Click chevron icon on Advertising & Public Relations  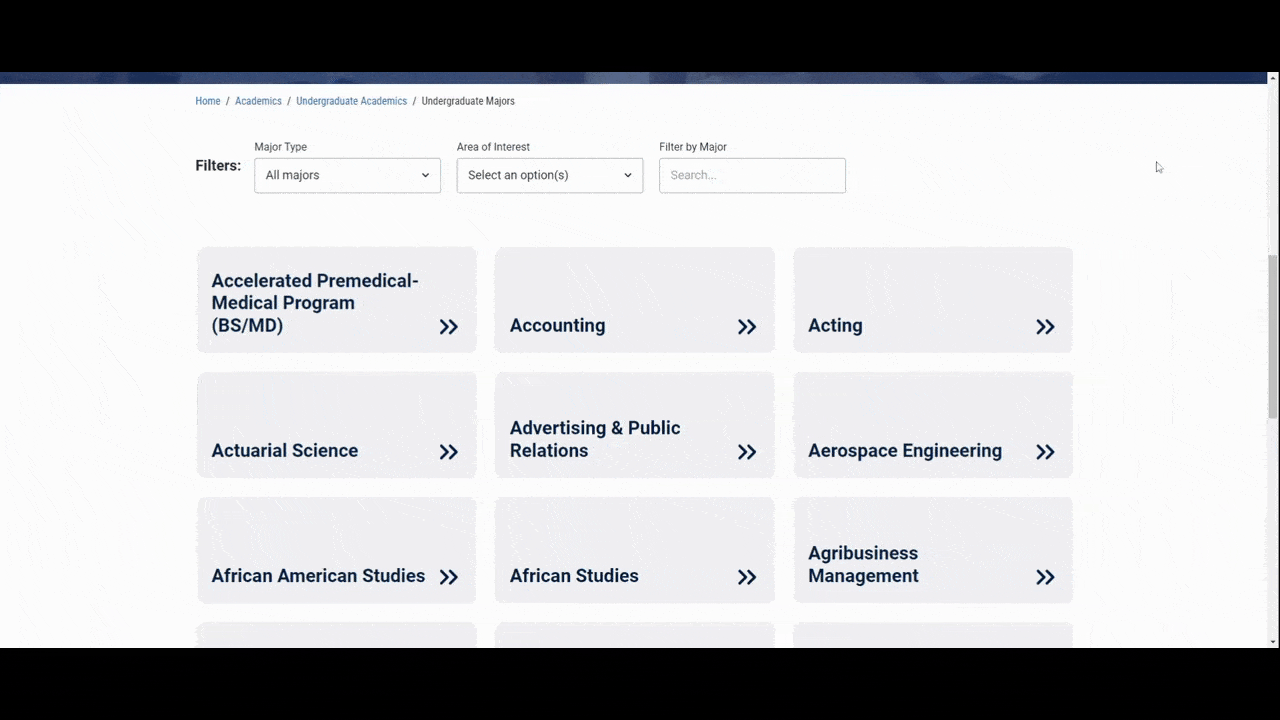point(747,452)
